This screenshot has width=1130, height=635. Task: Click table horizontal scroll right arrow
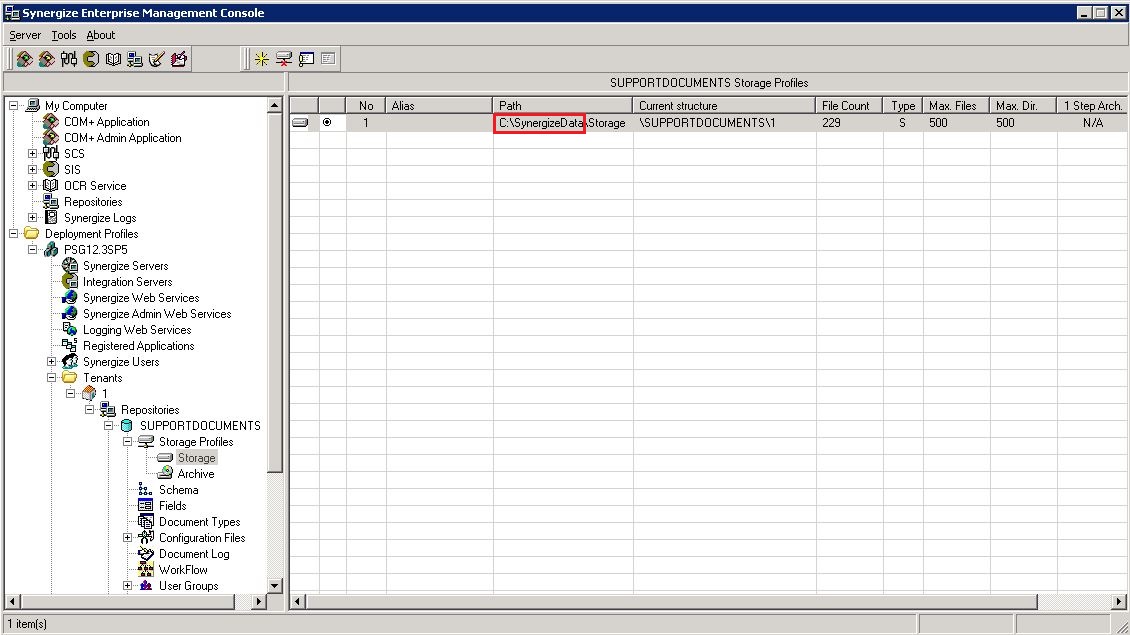1118,601
